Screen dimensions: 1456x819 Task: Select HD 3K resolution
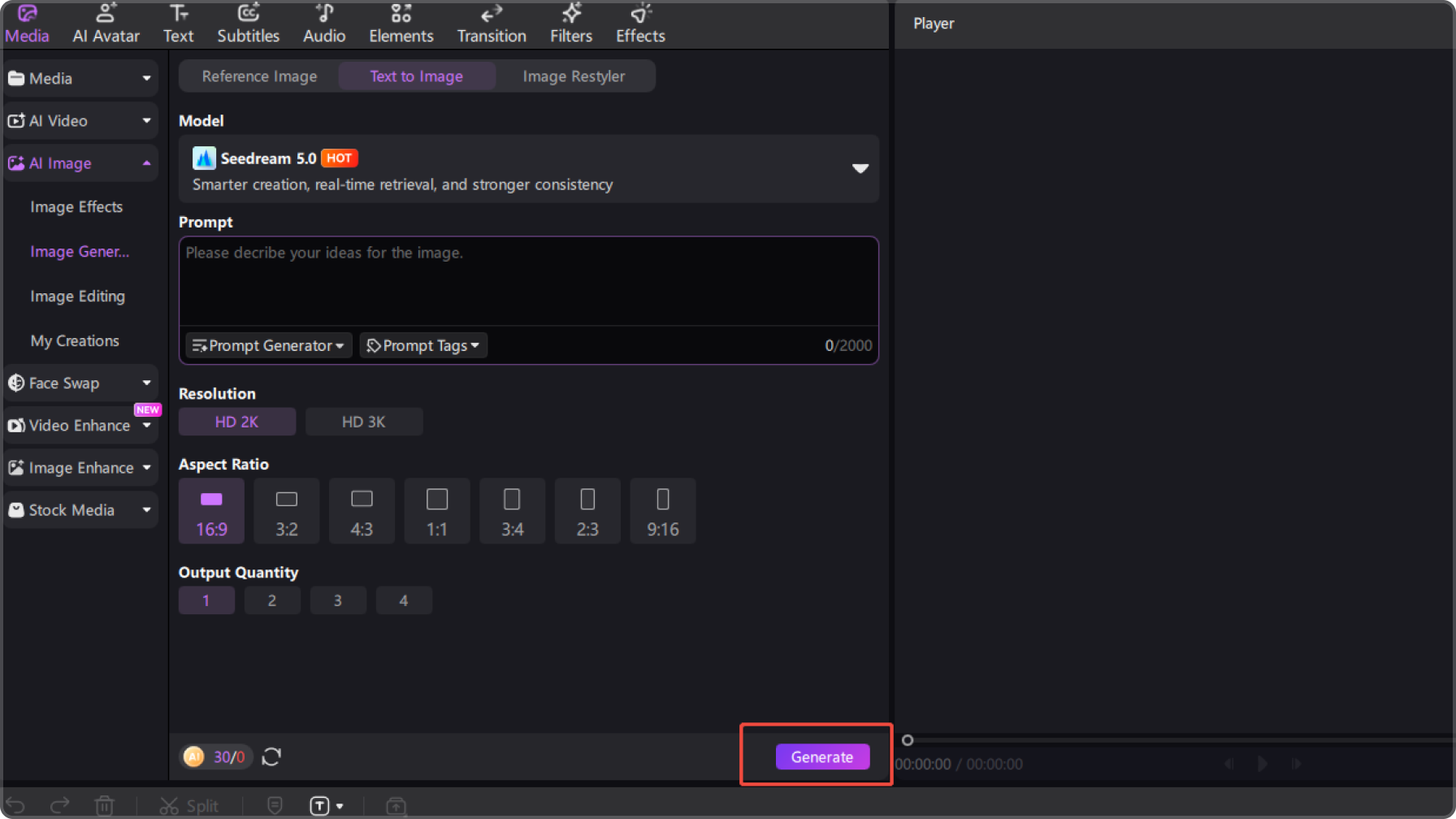363,422
